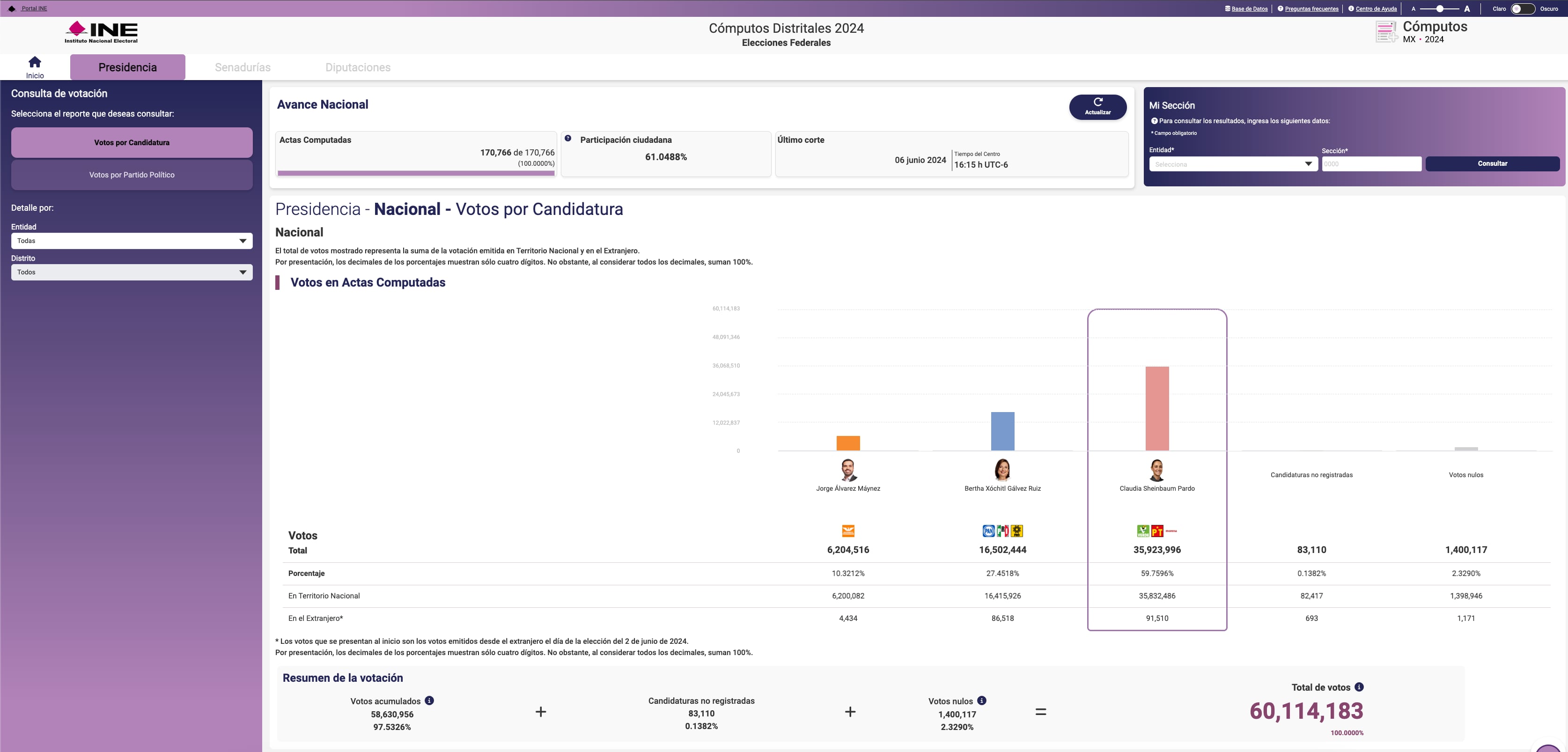Click the percentage 27.4518%
The height and width of the screenshot is (752, 1568).
click(1002, 573)
